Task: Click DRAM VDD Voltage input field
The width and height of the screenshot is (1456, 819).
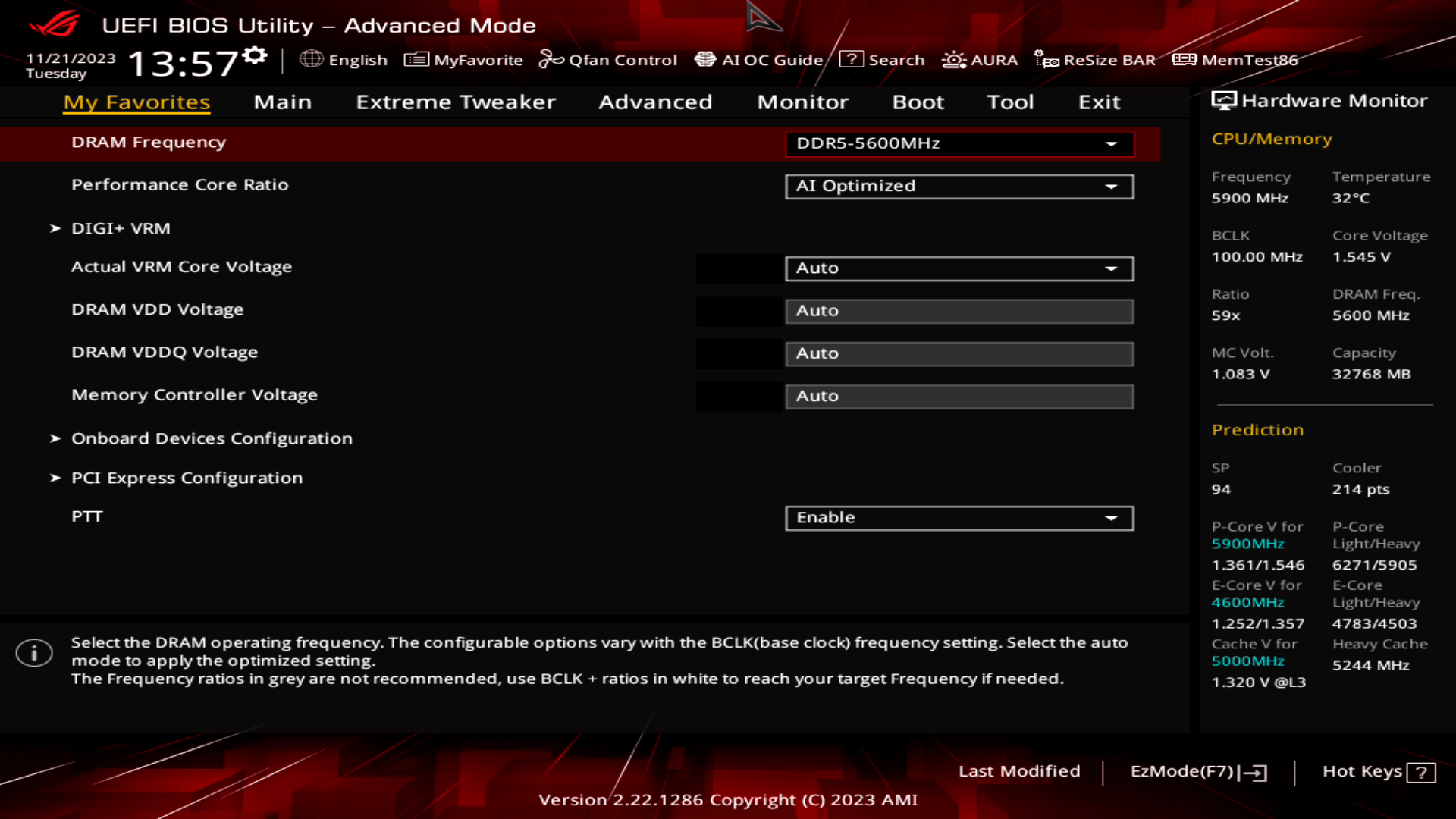Action: click(959, 311)
